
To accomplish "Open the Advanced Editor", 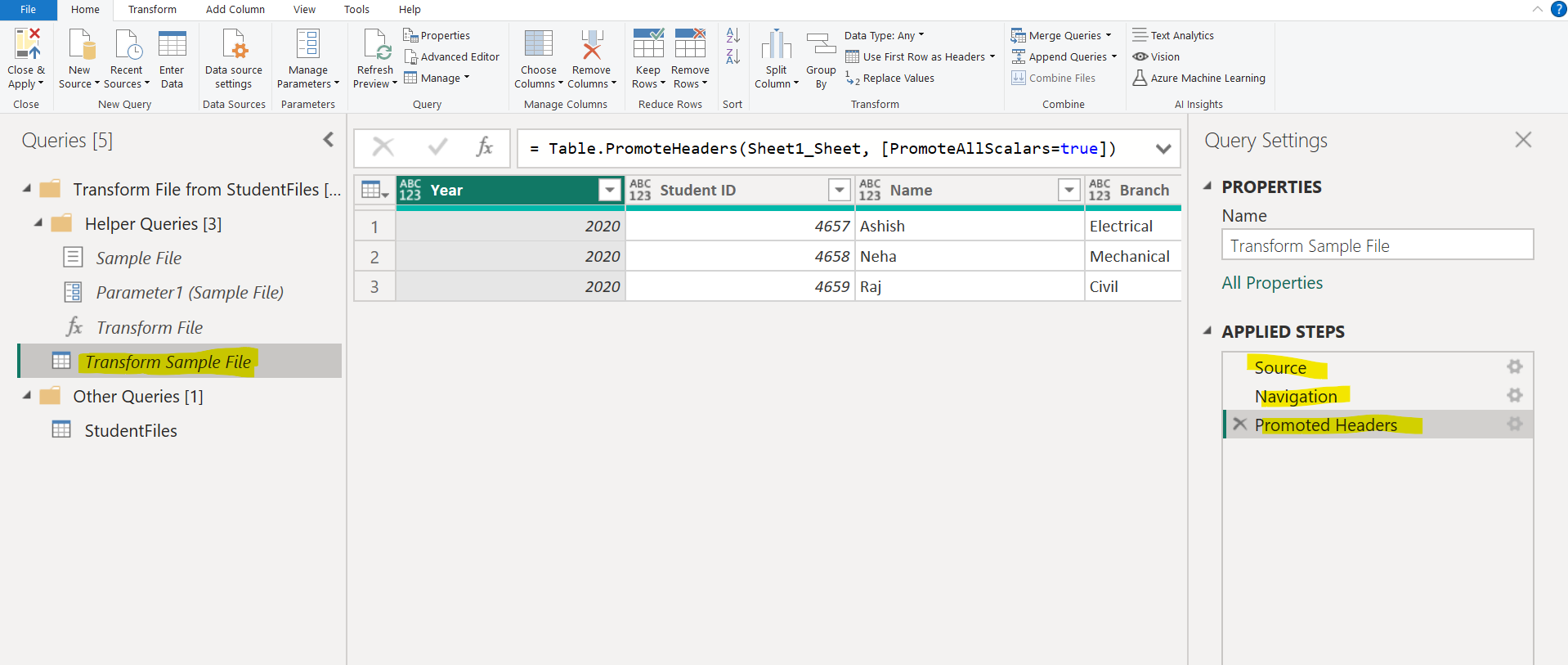I will (x=451, y=57).
